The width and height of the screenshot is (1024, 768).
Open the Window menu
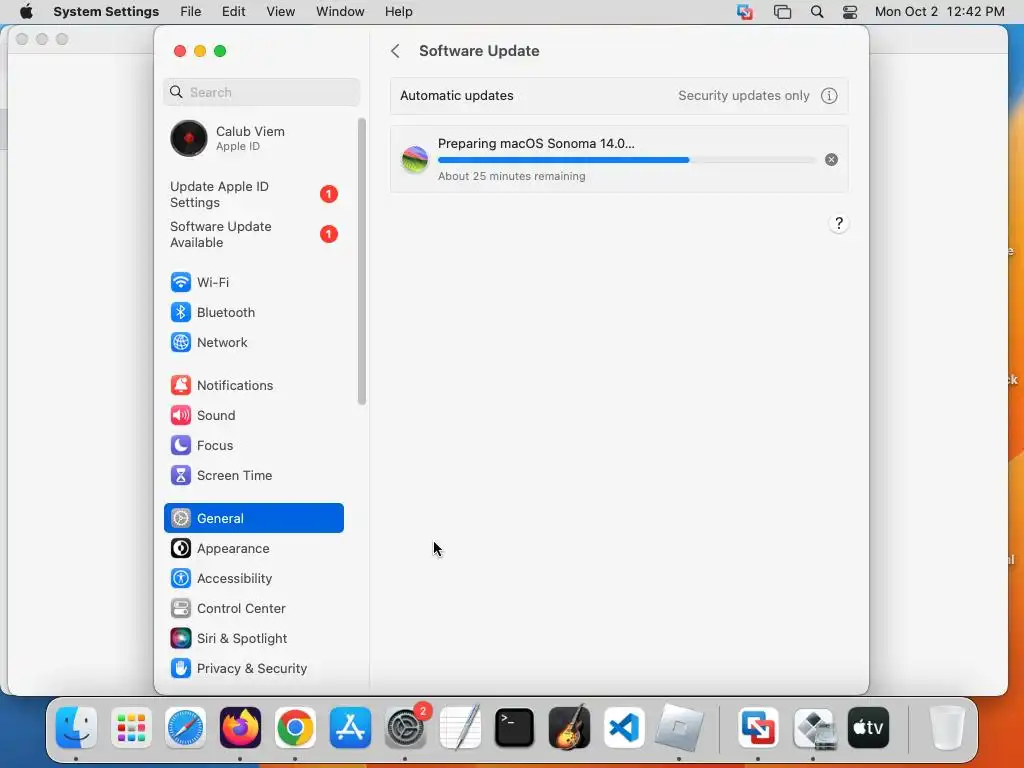[x=340, y=12]
